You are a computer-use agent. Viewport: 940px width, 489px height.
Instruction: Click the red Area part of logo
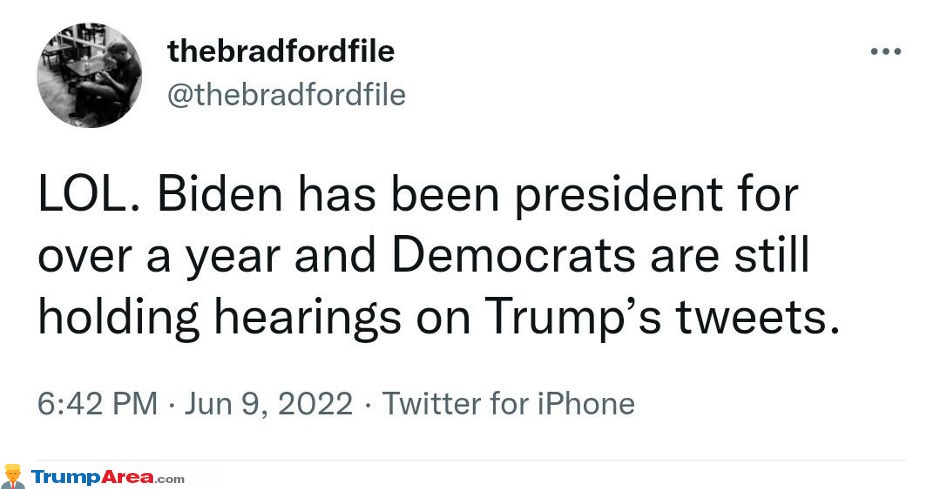[126, 478]
